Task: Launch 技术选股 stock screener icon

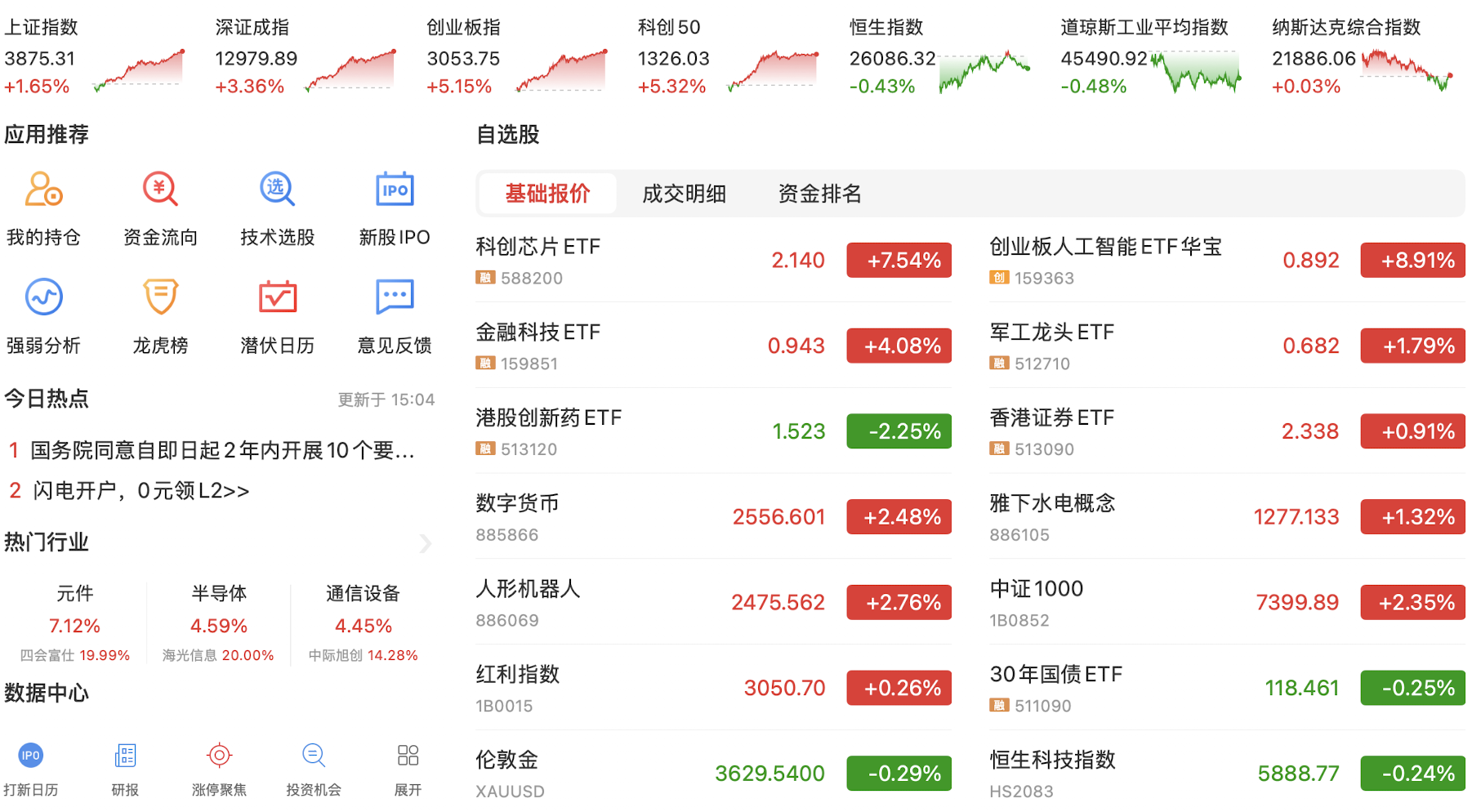Action: coord(277,190)
